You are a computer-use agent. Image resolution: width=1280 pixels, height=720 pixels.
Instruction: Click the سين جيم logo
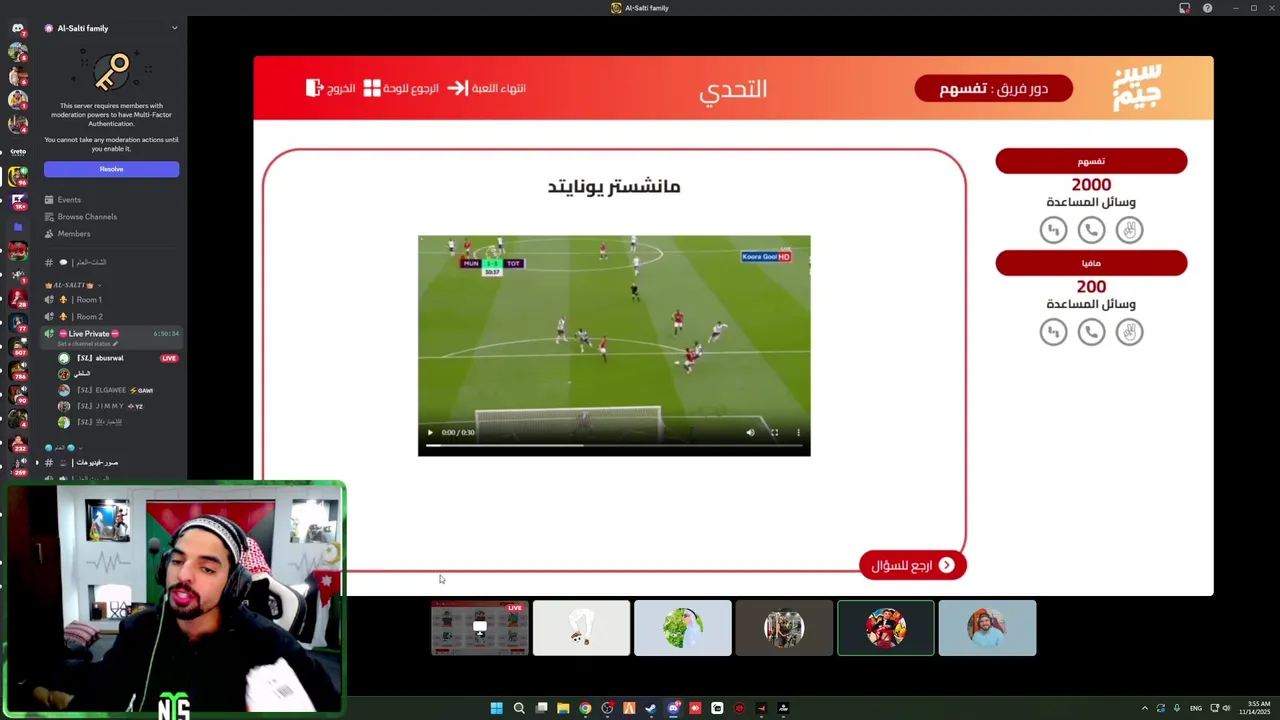tap(1137, 88)
